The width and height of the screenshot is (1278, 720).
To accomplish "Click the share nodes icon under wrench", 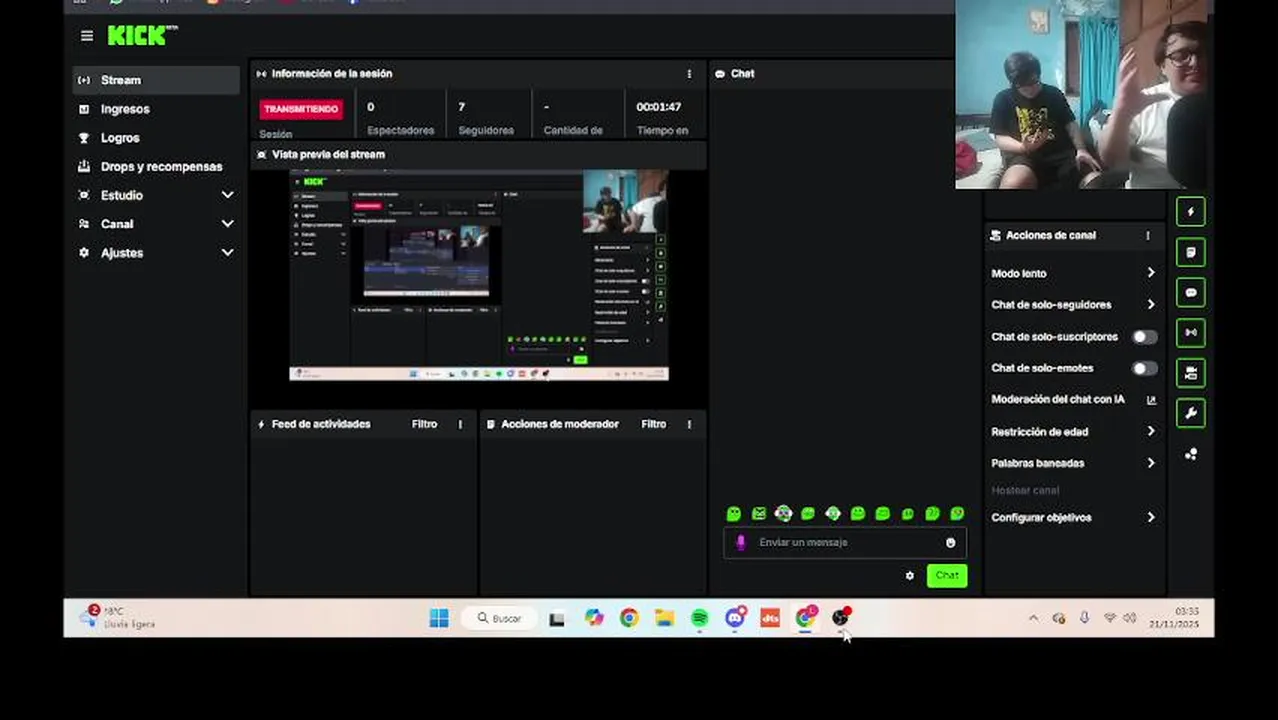I will coord(1190,454).
